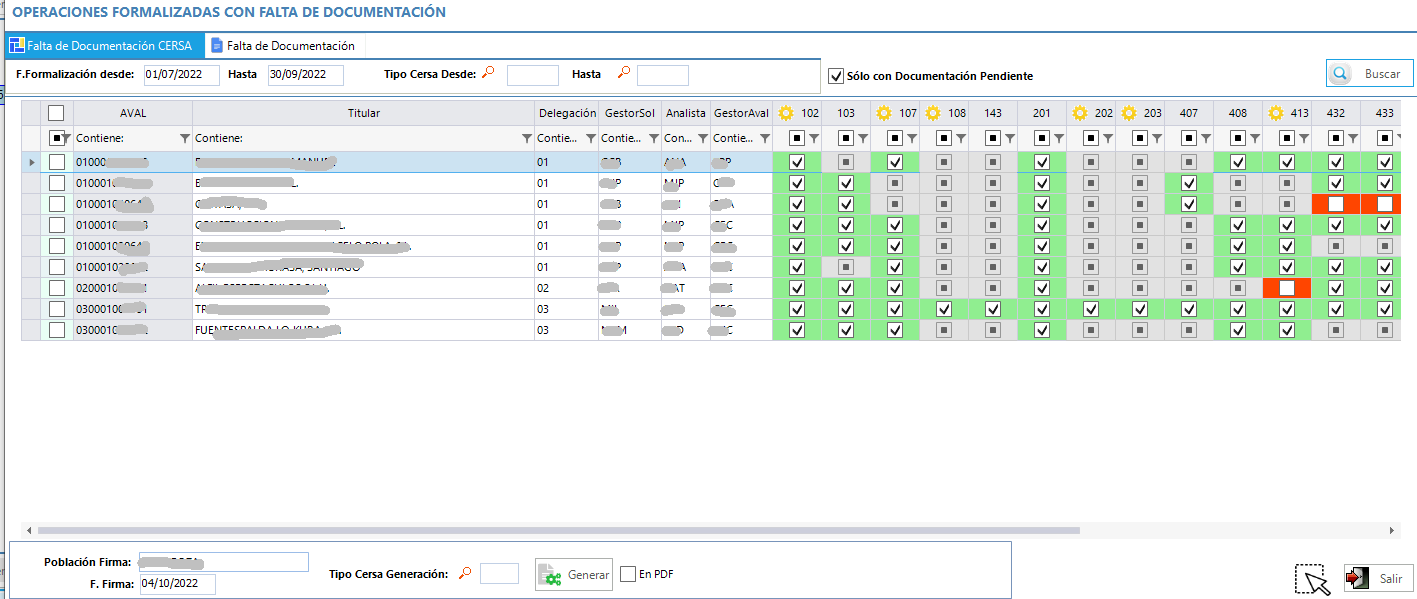
Task: Open the filter funnel of column 107
Action: [911, 138]
